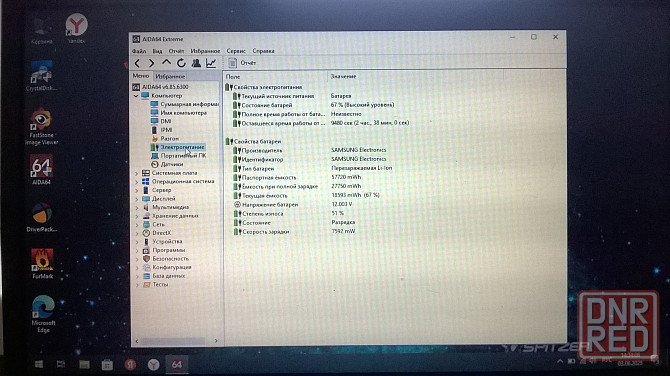Select the DMI tree item
Image resolution: width=670 pixels, height=376 pixels.
pyautogui.click(x=161, y=121)
